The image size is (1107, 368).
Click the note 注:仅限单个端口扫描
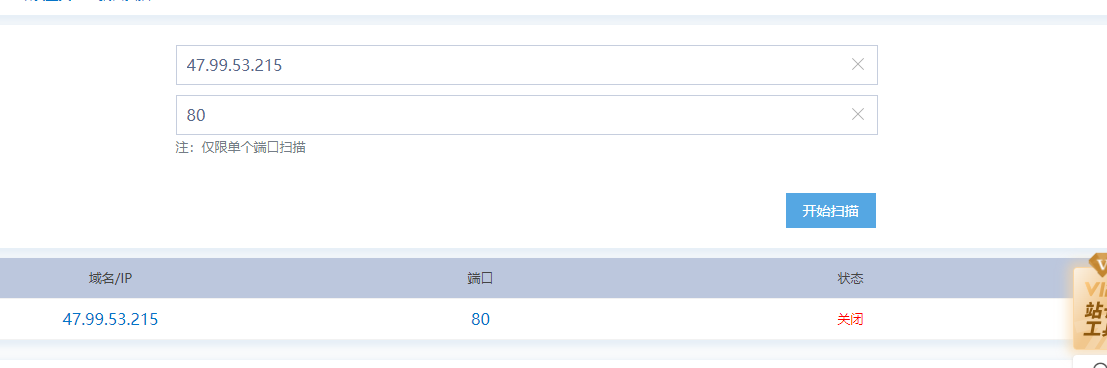click(241, 148)
